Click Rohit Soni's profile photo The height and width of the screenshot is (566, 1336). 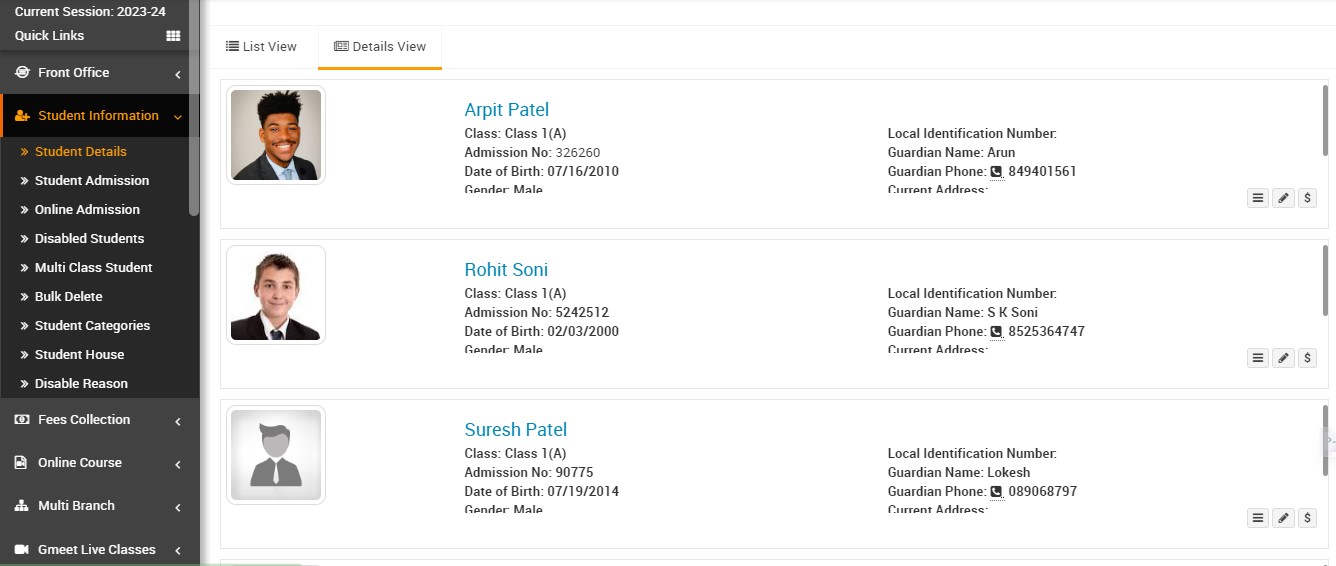tap(276, 295)
